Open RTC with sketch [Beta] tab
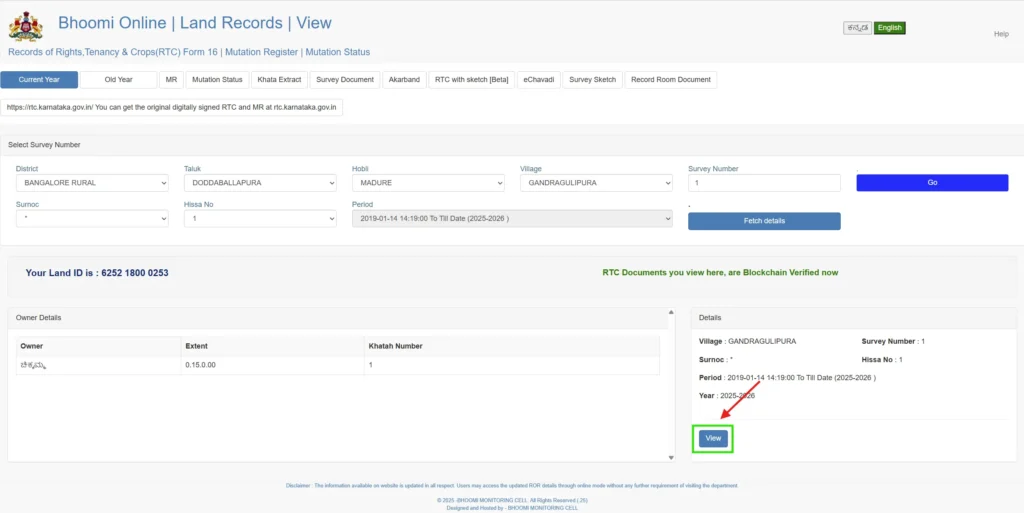The width and height of the screenshot is (1024, 513). coord(471,80)
